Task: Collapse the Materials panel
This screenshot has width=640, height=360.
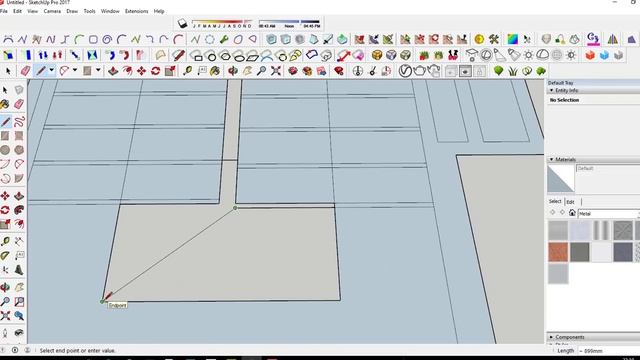Action: pos(551,159)
